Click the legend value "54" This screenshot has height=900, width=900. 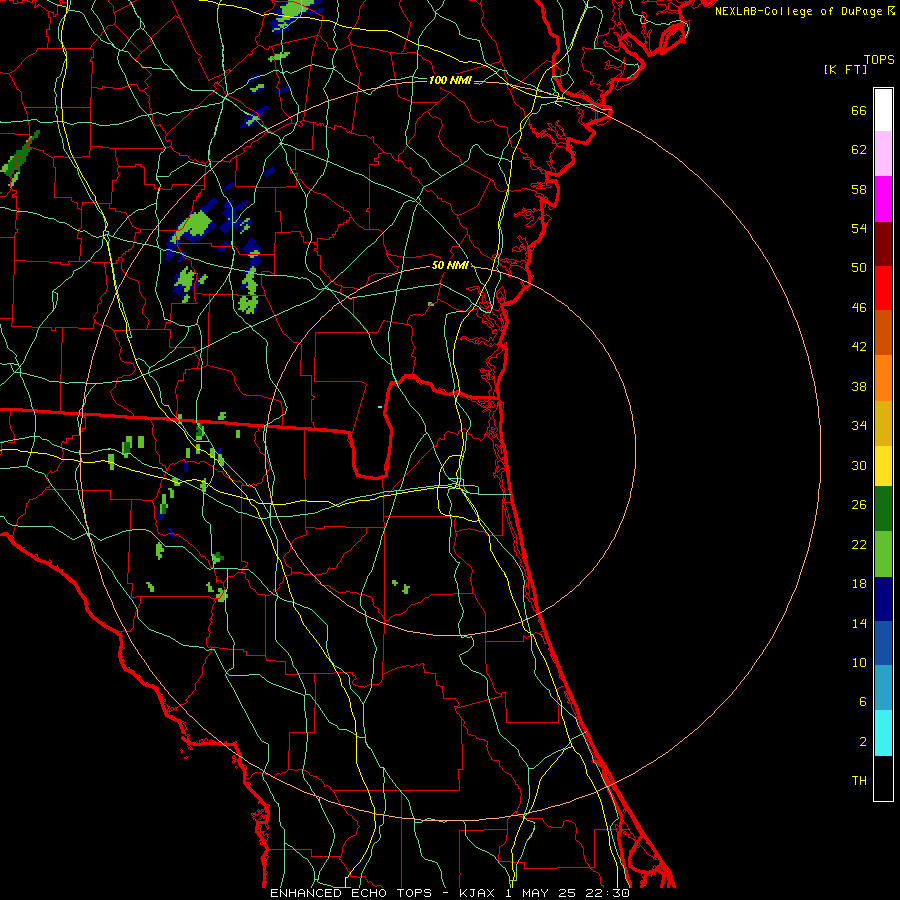tap(859, 228)
